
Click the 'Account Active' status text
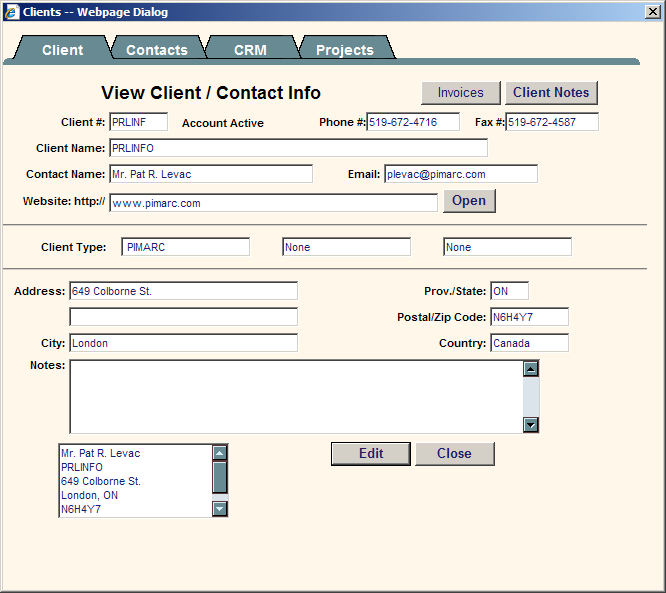pyautogui.click(x=223, y=123)
